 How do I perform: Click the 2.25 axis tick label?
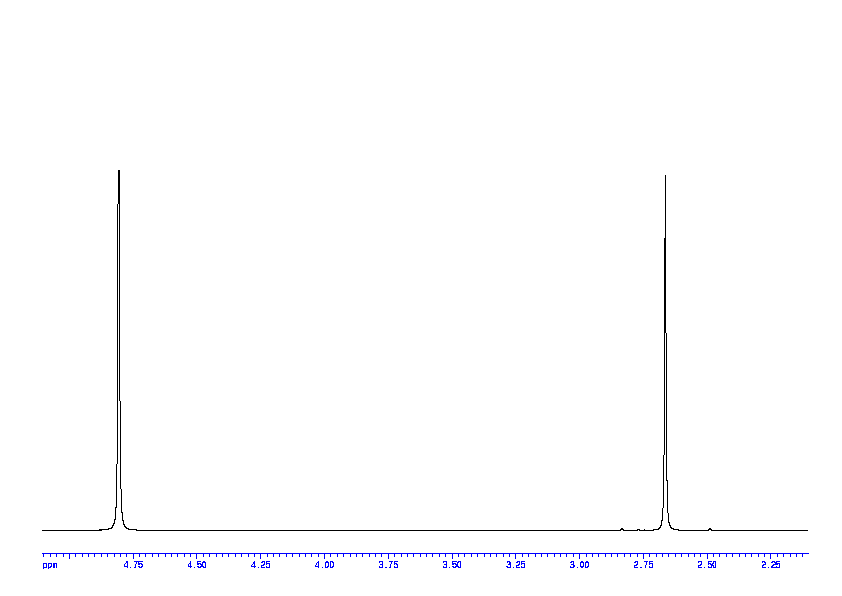pyautogui.click(x=770, y=565)
